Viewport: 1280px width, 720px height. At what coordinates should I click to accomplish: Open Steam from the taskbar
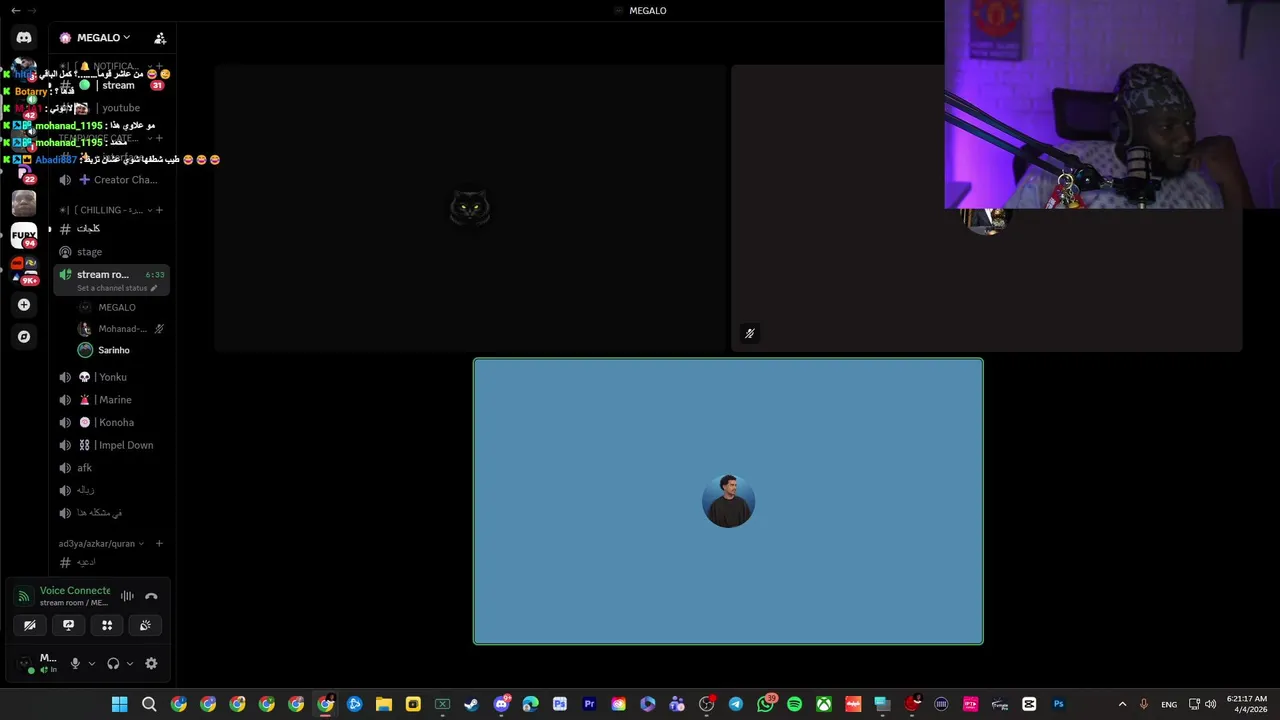[471, 704]
